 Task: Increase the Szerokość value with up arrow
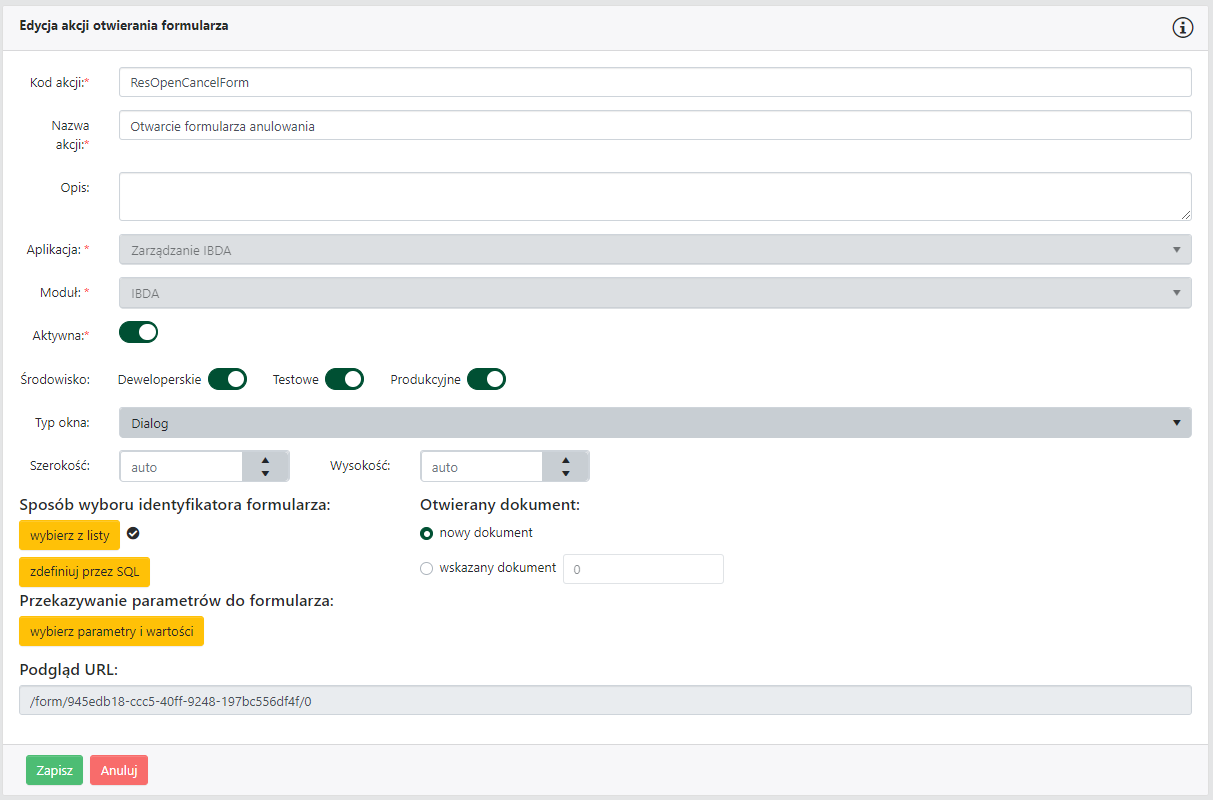click(265, 460)
